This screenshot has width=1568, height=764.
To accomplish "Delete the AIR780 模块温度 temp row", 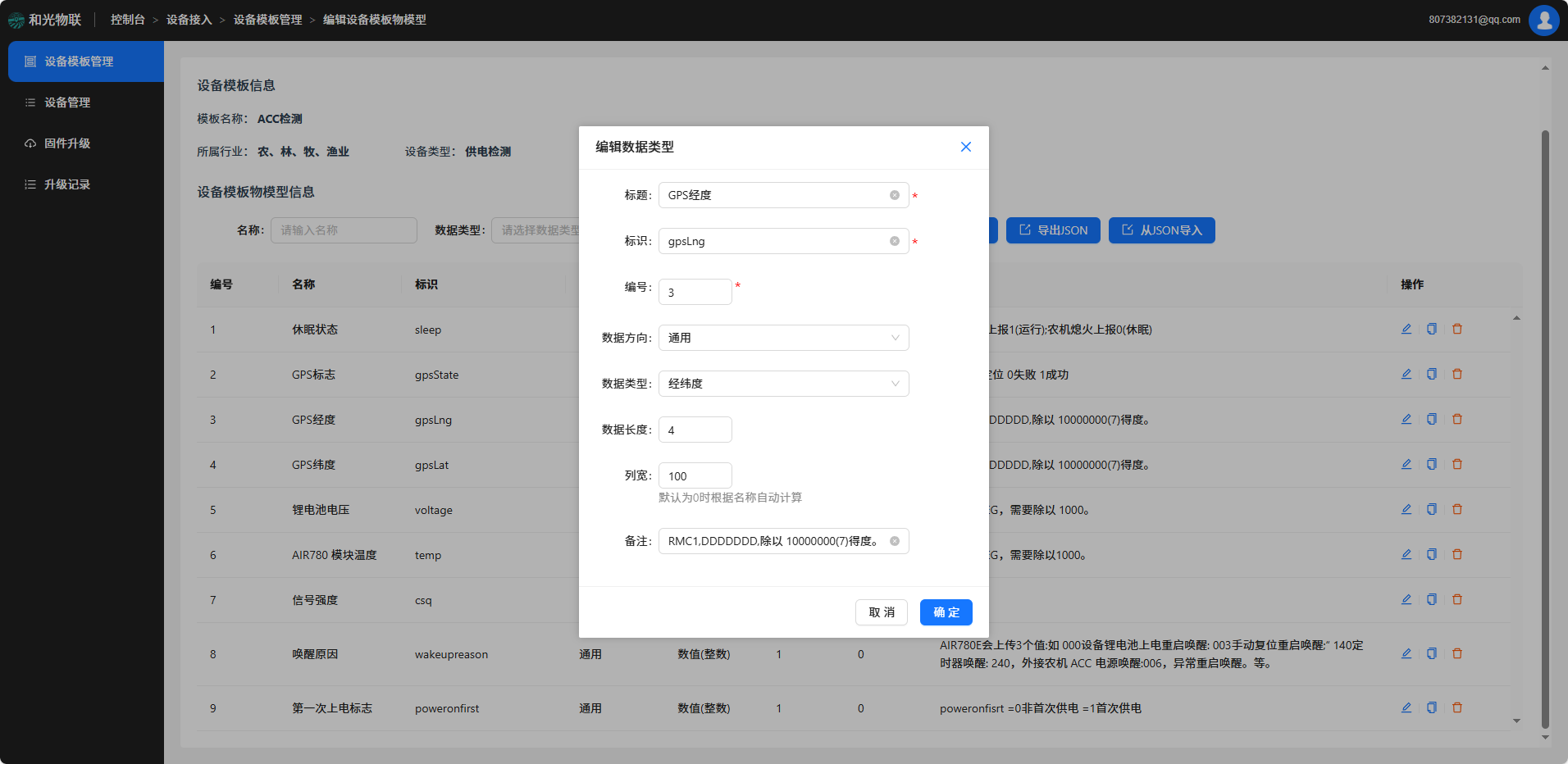I will 1457,554.
